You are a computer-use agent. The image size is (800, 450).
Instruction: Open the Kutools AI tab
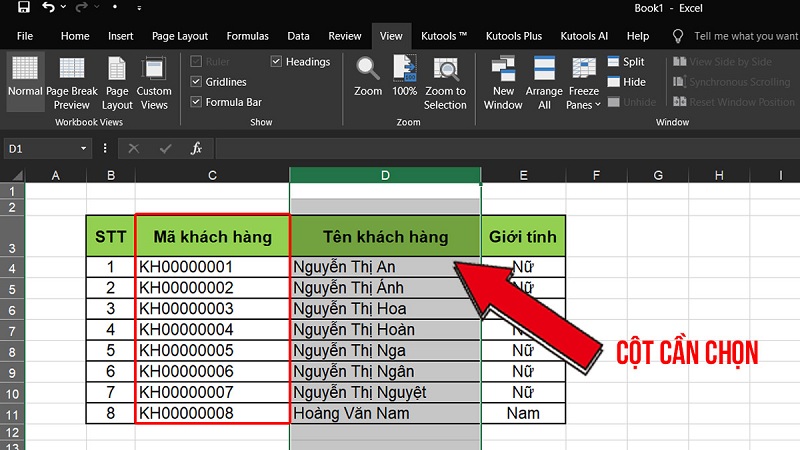[x=584, y=36]
